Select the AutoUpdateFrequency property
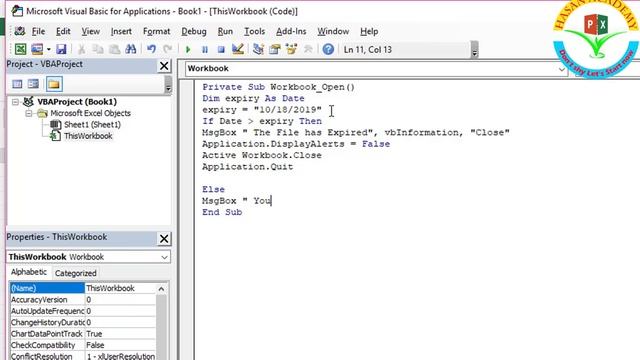 coord(47,311)
